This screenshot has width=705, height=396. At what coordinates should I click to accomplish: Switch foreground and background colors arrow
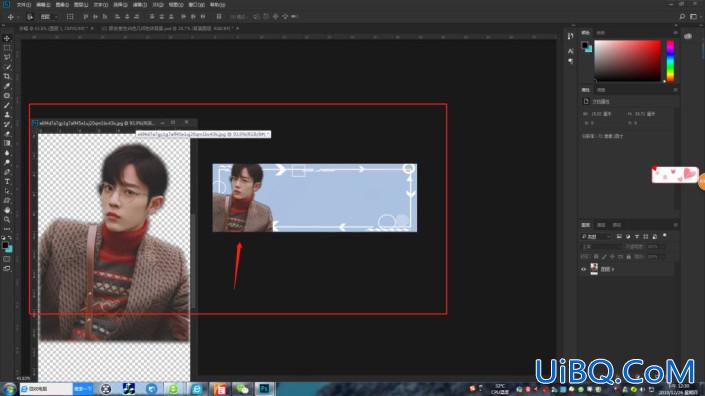[x=10, y=238]
